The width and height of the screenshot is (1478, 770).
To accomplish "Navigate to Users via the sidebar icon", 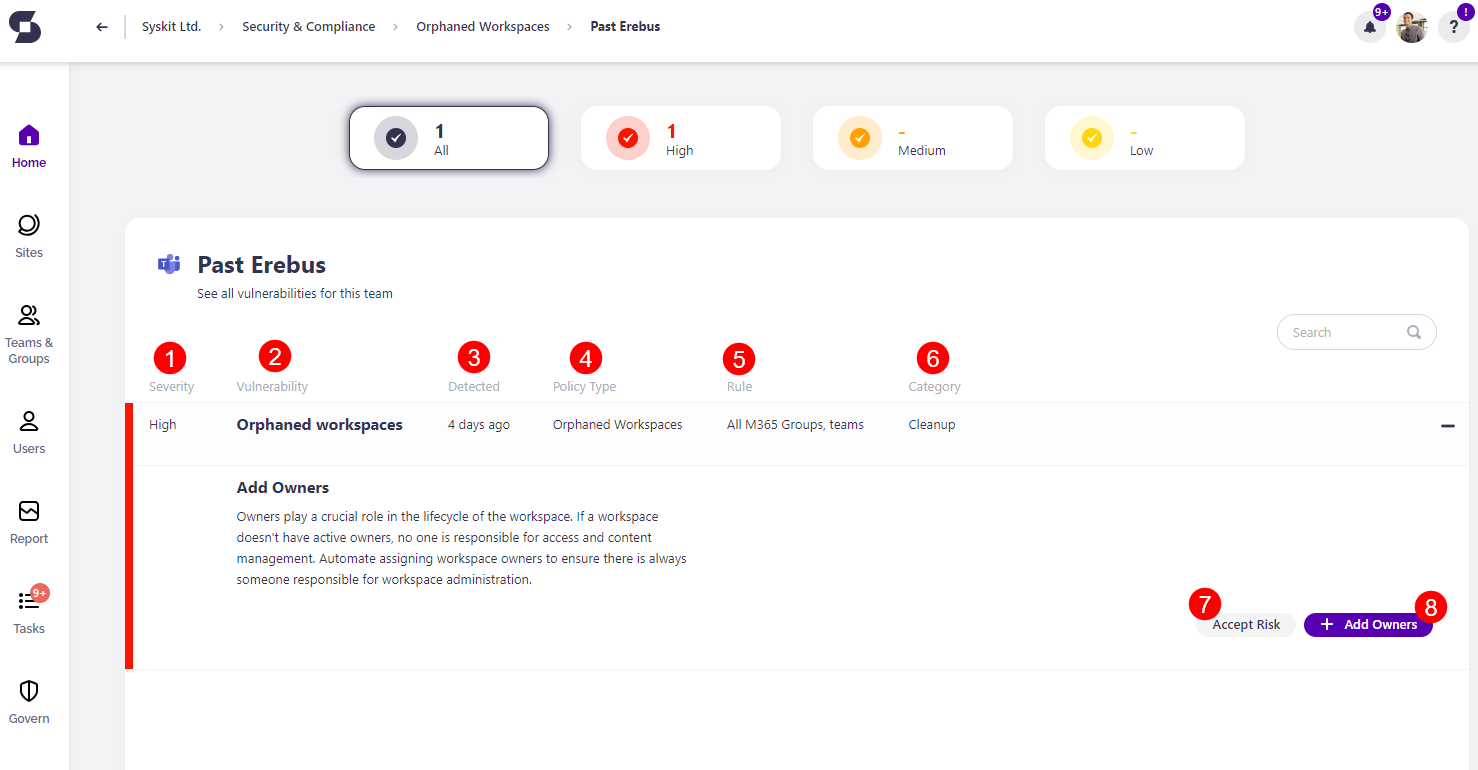I will (x=28, y=430).
